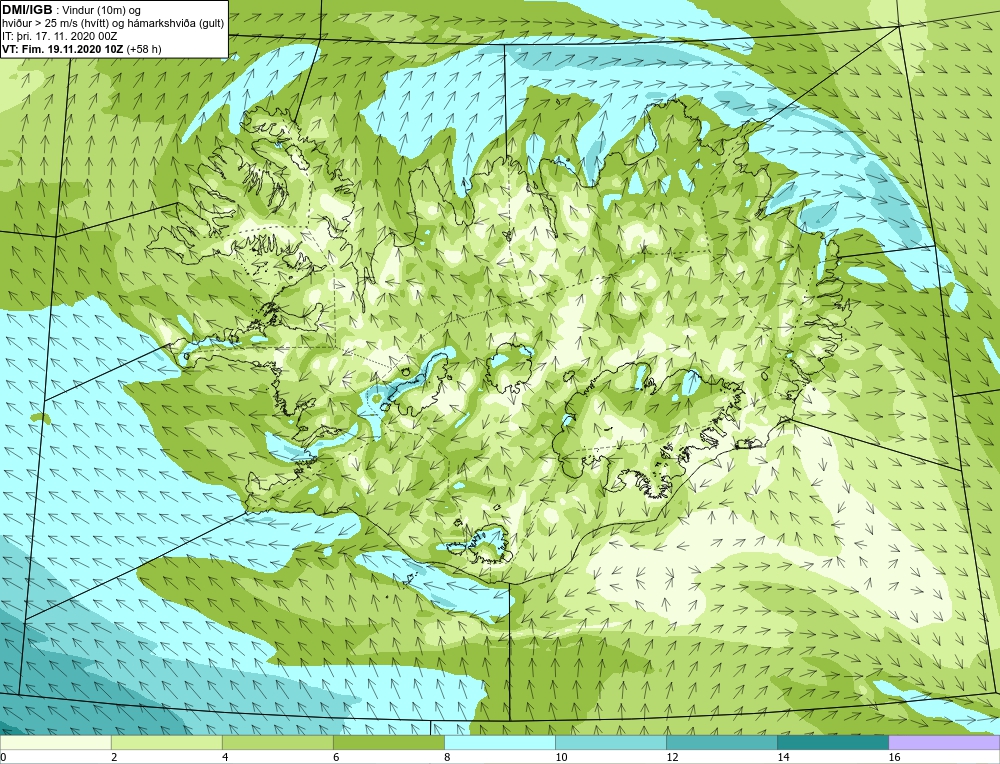This screenshot has width=1000, height=764.
Task: Click the 4–6 m/s green legend swatch
Action: (x=277, y=742)
